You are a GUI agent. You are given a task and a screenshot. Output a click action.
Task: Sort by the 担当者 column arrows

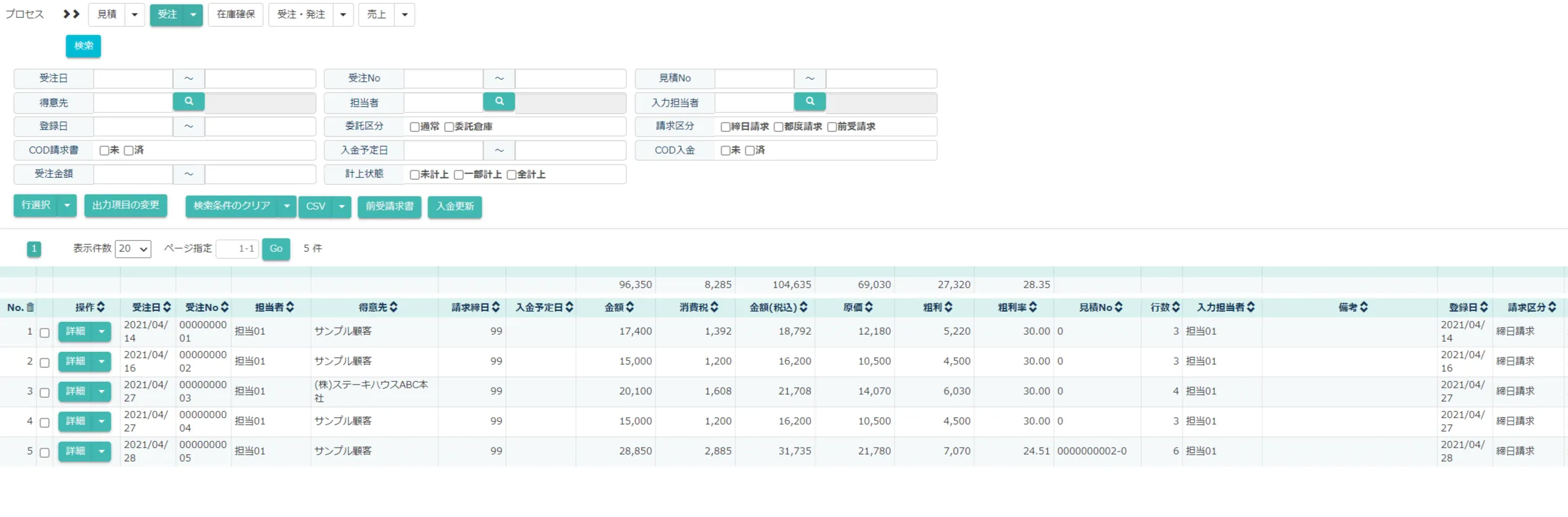290,307
